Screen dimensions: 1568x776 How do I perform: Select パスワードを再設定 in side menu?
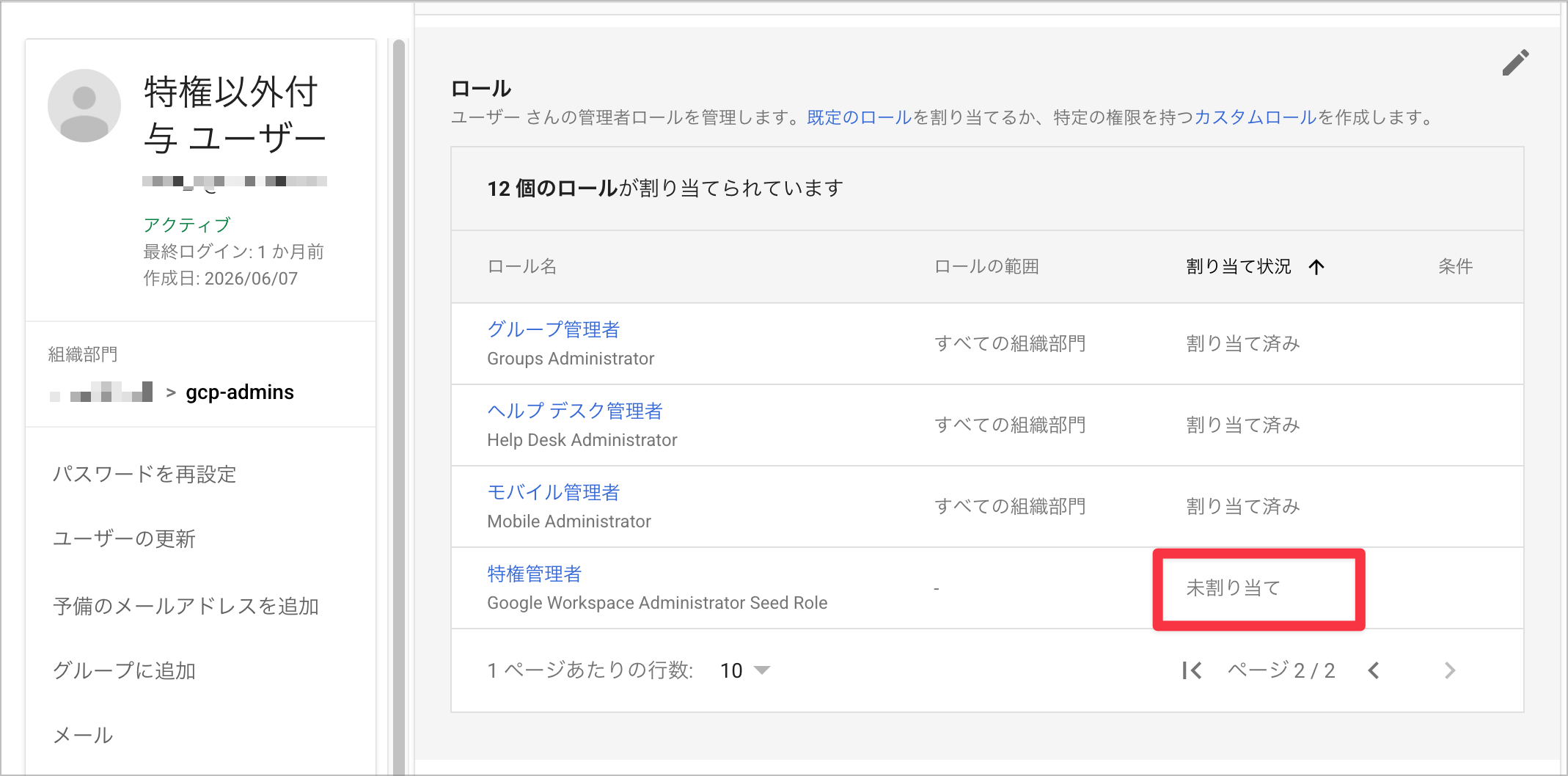(144, 475)
